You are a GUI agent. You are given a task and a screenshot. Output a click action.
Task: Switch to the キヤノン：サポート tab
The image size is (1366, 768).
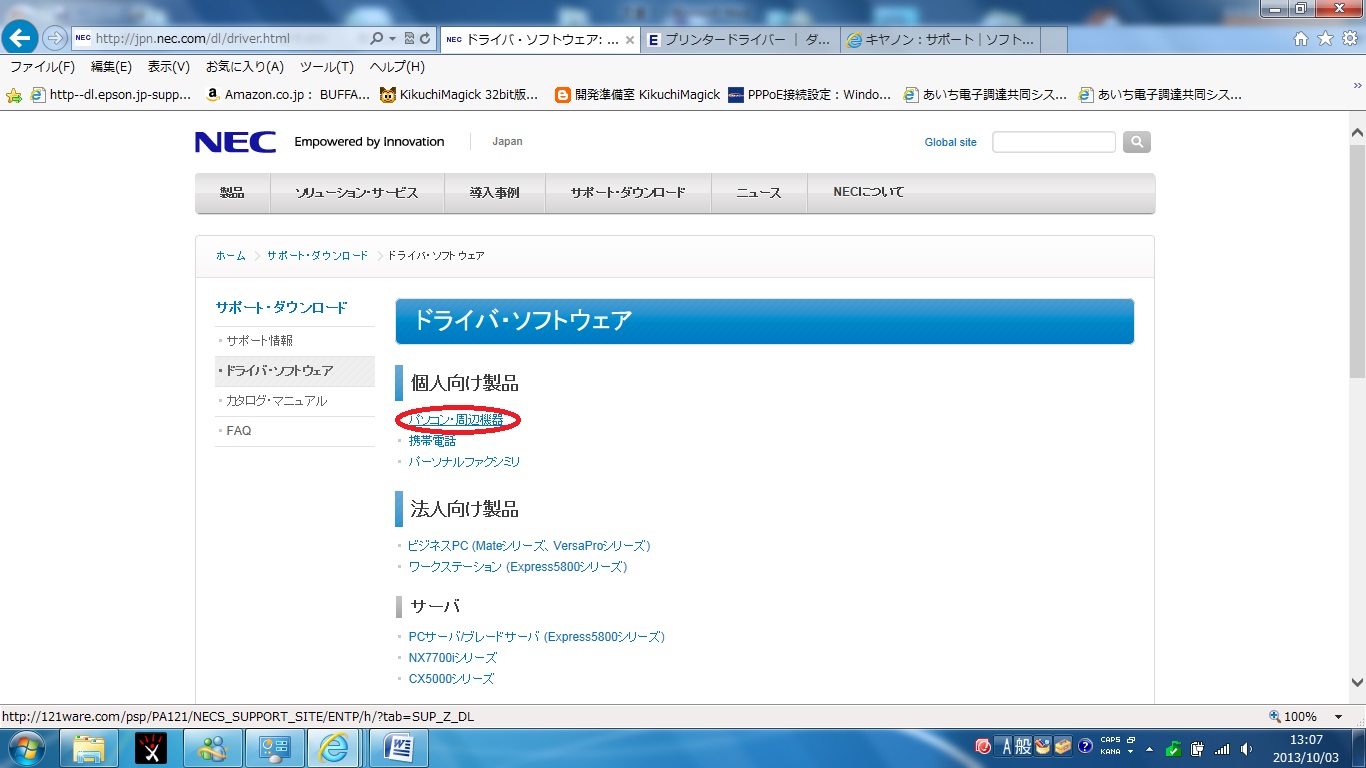click(941, 39)
